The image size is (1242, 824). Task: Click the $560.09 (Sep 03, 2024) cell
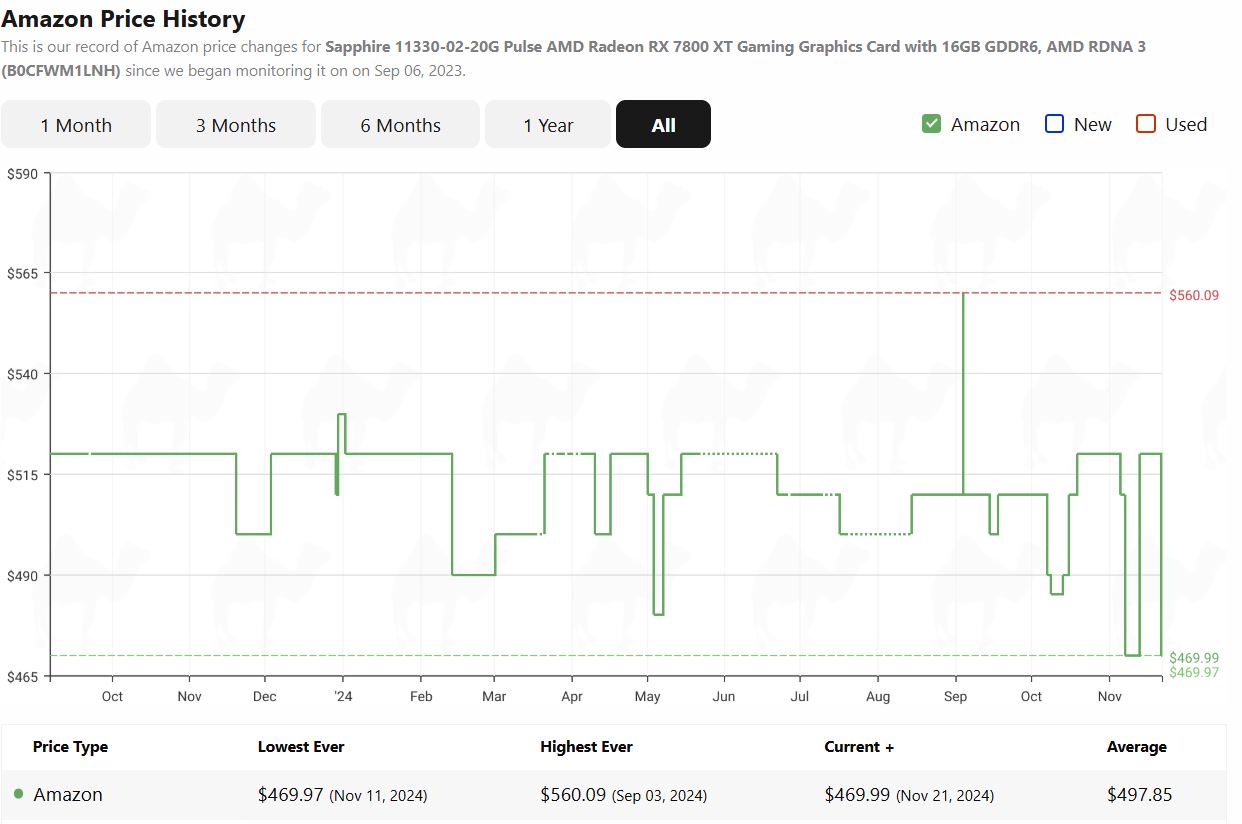tap(623, 795)
